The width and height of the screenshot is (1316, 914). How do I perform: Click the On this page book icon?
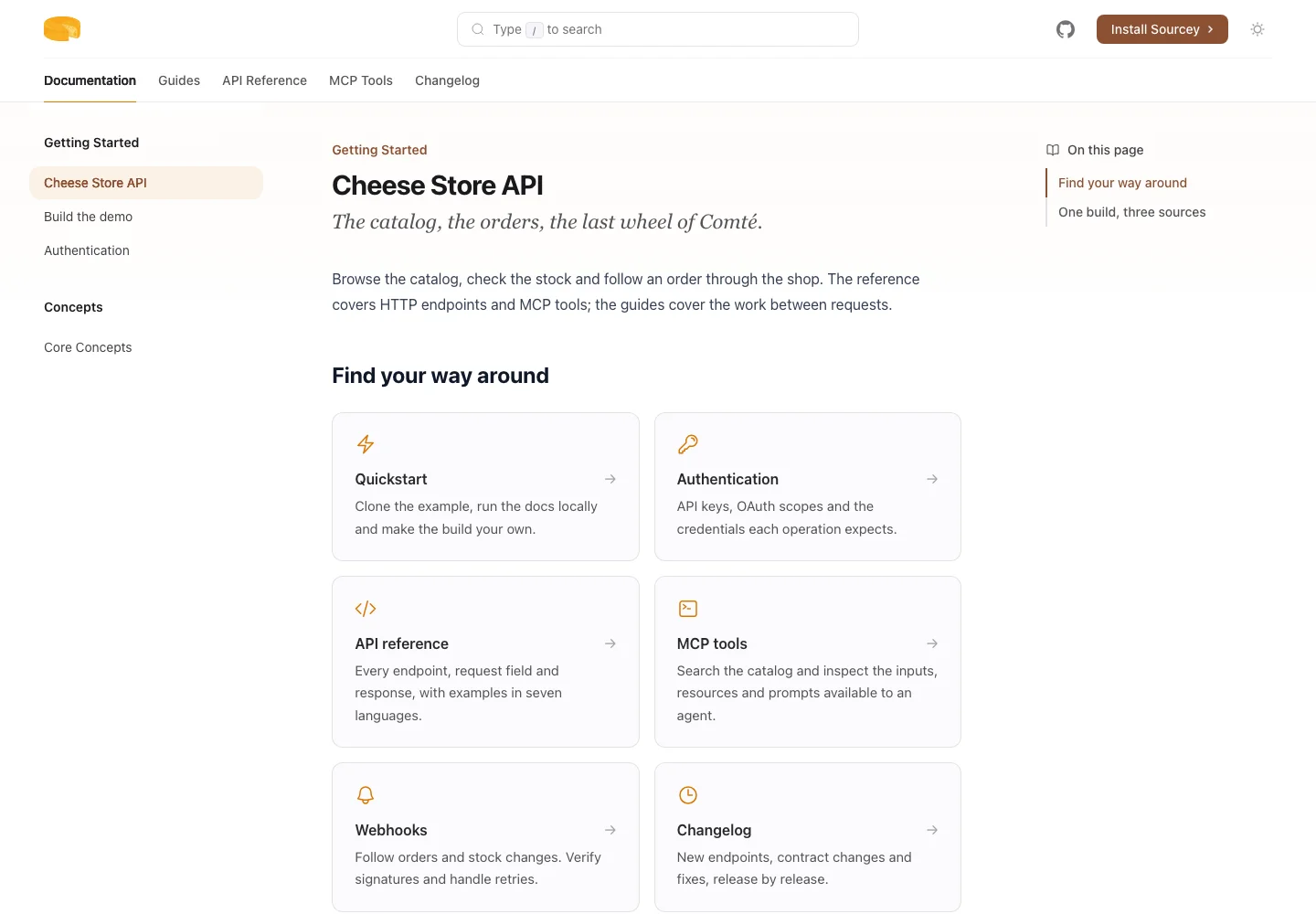pyautogui.click(x=1053, y=150)
